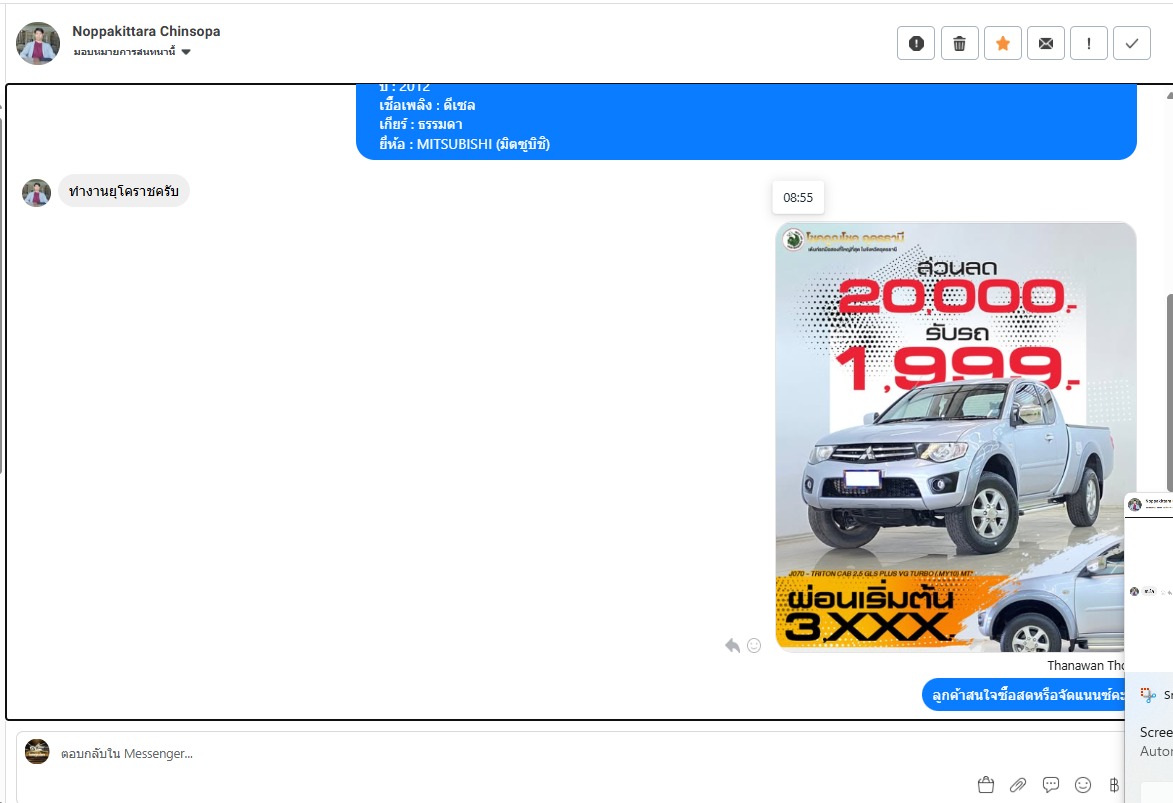Click customer's small avatar beside message
The image size is (1173, 803).
[x=37, y=193]
